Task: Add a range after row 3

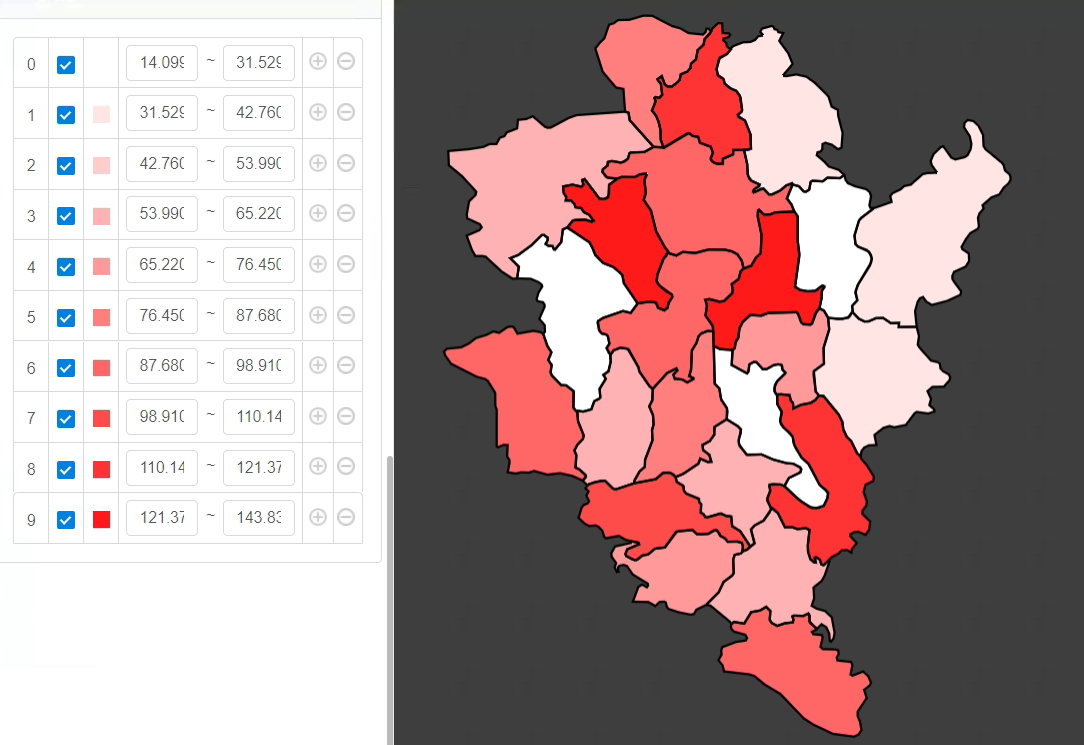Action: (318, 213)
